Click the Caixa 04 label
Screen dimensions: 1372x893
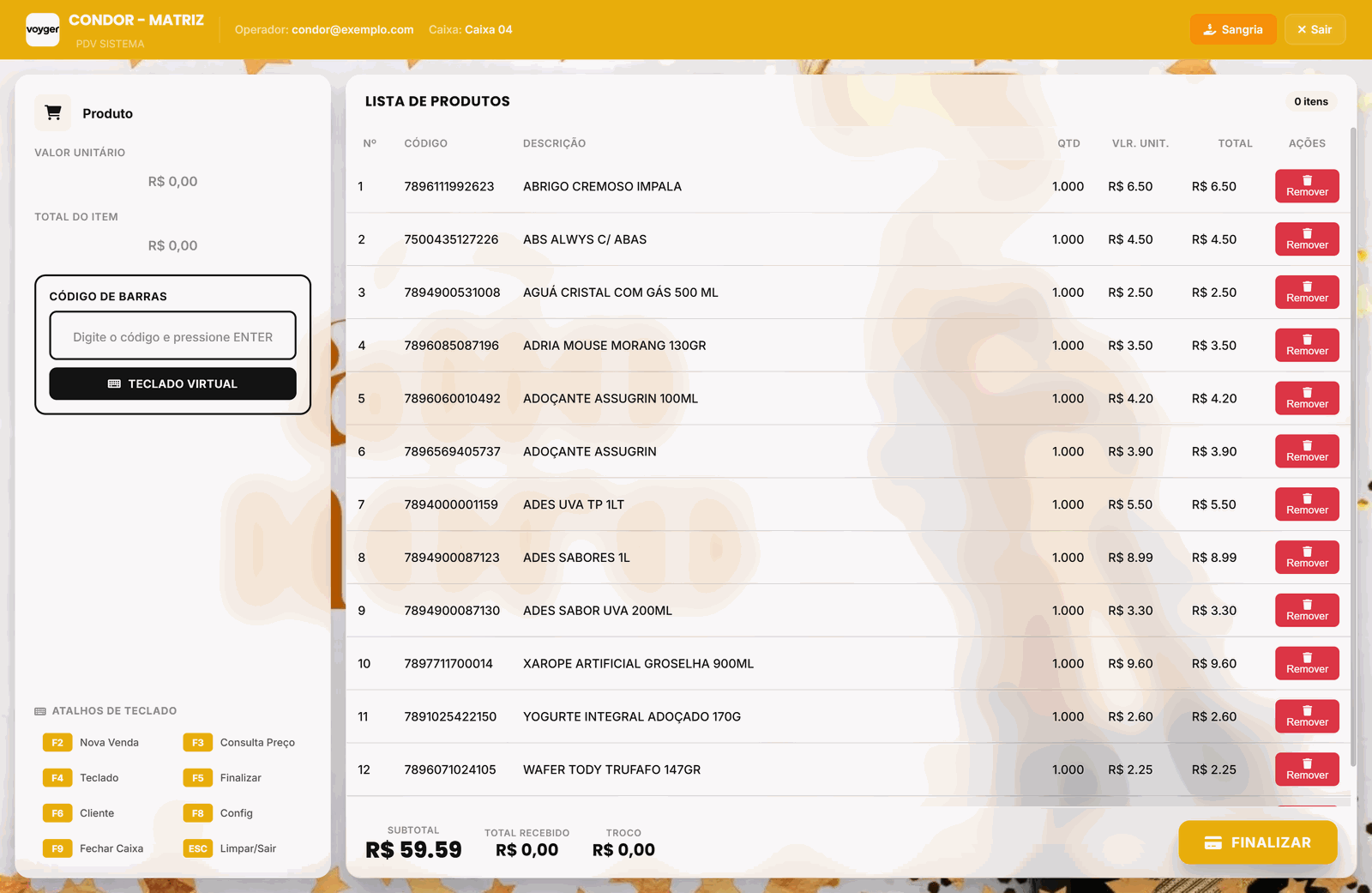coord(488,29)
